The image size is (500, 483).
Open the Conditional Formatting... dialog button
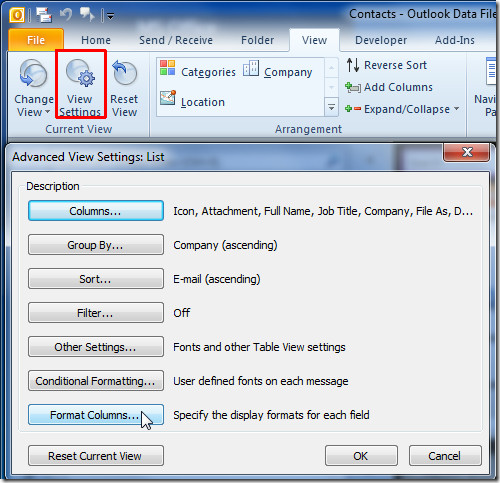pyautogui.click(x=96, y=381)
